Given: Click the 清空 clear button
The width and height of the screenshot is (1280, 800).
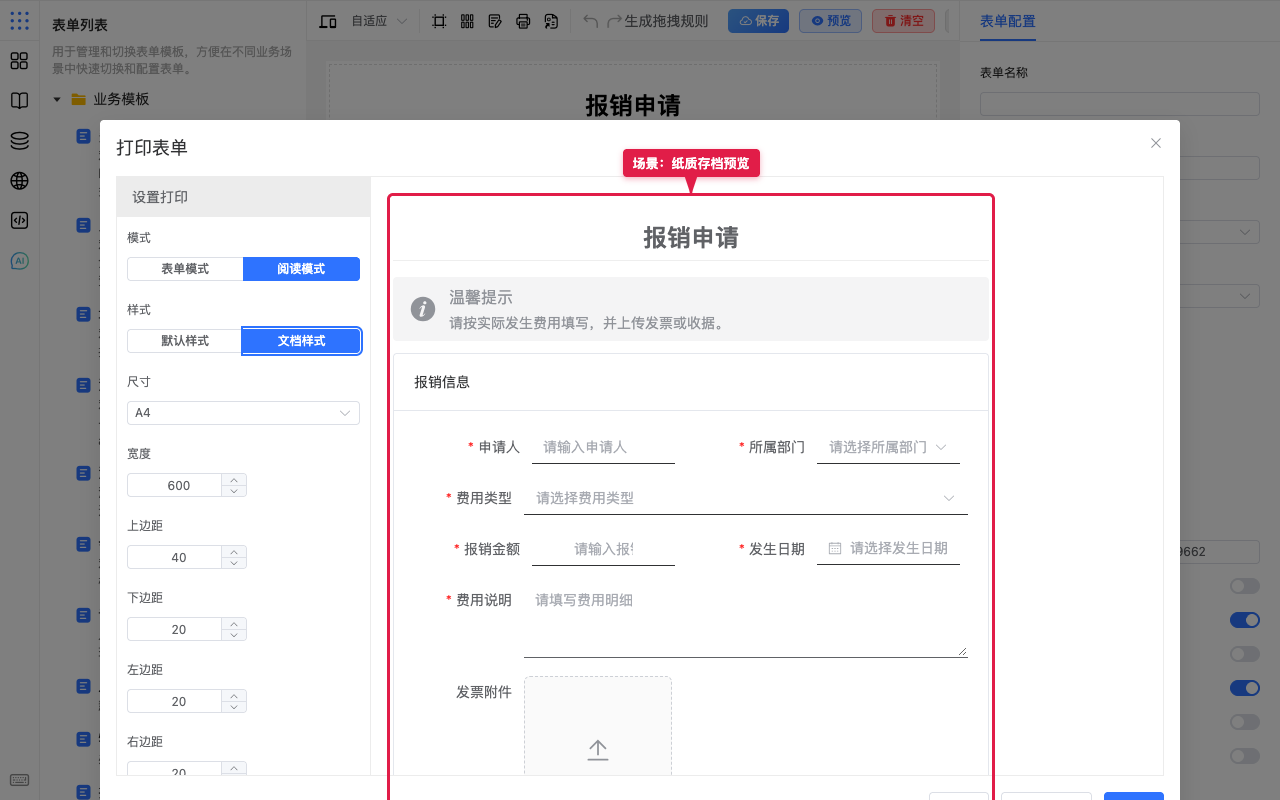Looking at the screenshot, I should click(903, 21).
